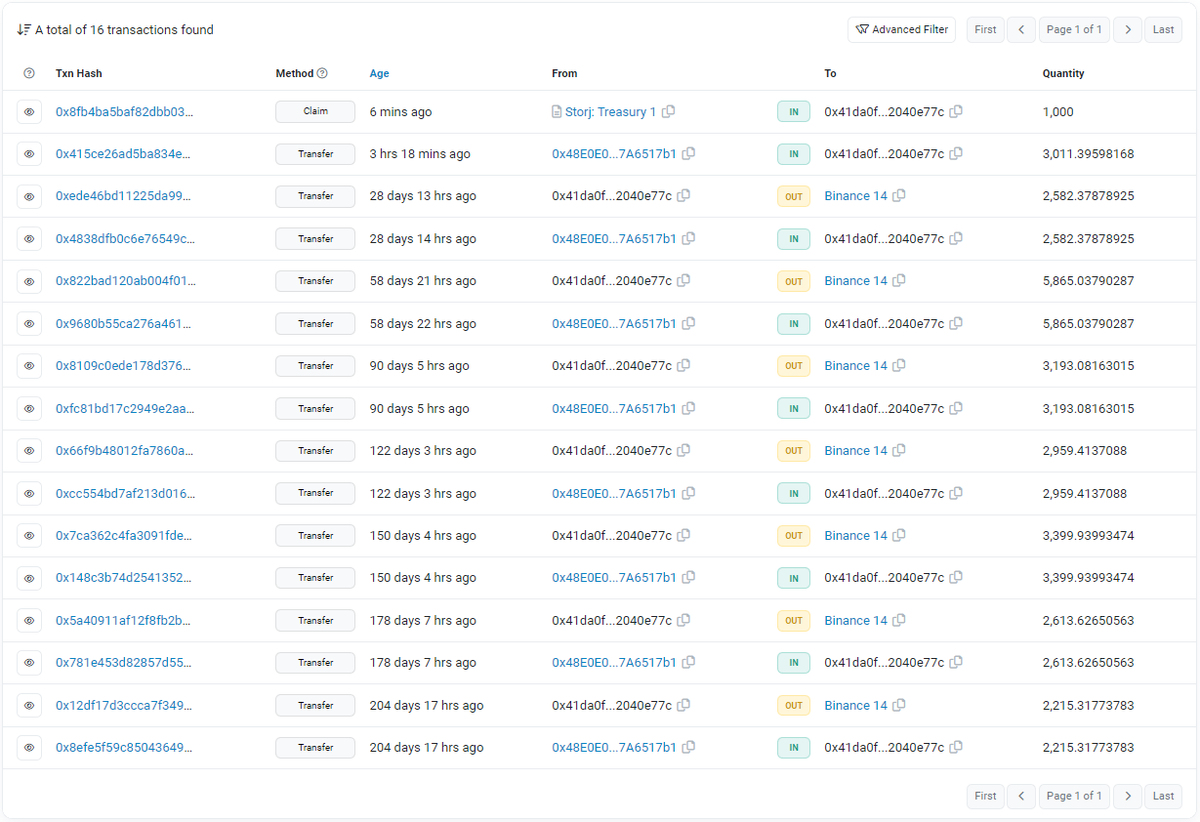The width and height of the screenshot is (1200, 822).
Task: Toggle eye preview for 0x822bad120ab004f01 transaction
Action: (29, 281)
